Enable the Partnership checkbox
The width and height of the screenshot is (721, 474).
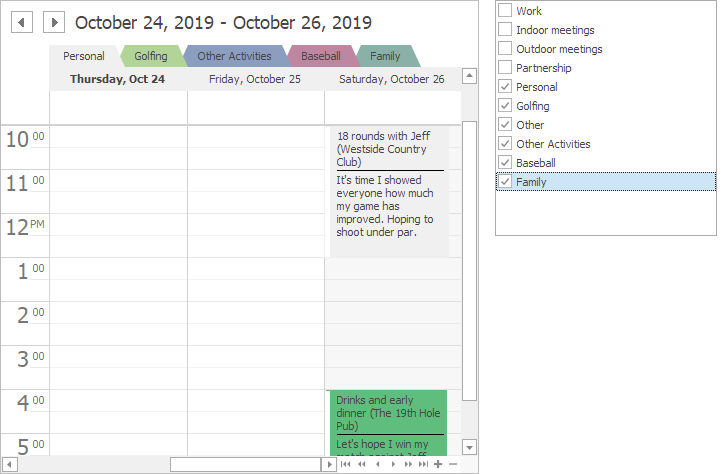coord(505,67)
